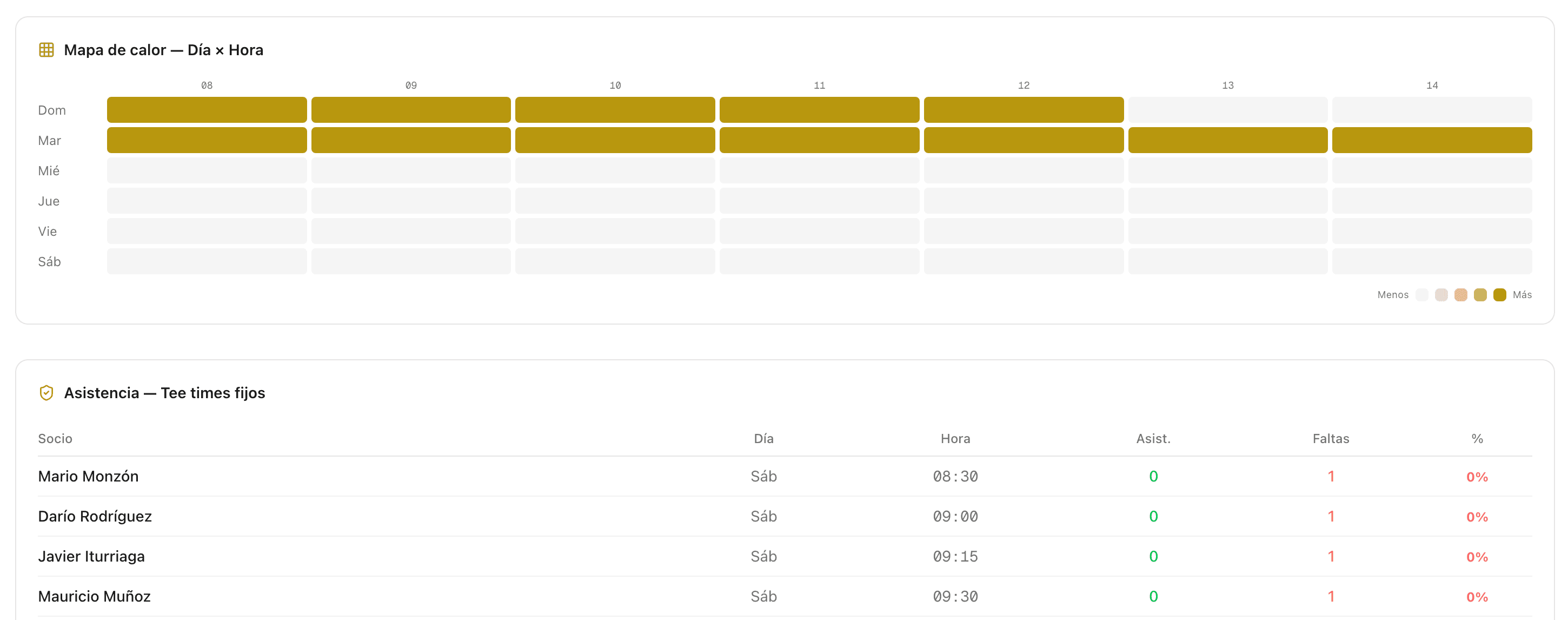This screenshot has height=620, width=1568.
Task: Click Mauricio Muñoz in the attendance table
Action: point(94,596)
